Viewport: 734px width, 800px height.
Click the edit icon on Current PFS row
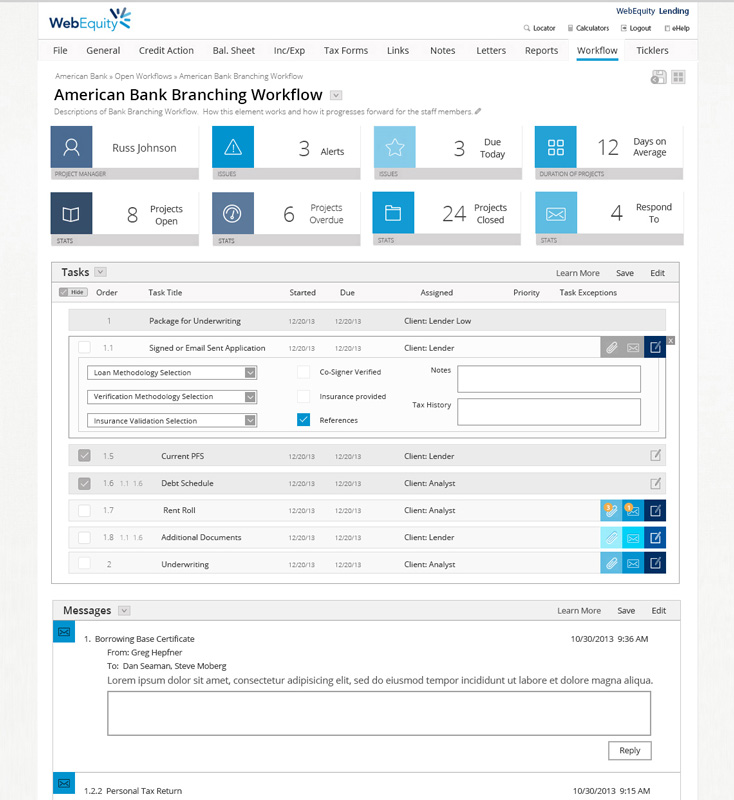click(656, 456)
